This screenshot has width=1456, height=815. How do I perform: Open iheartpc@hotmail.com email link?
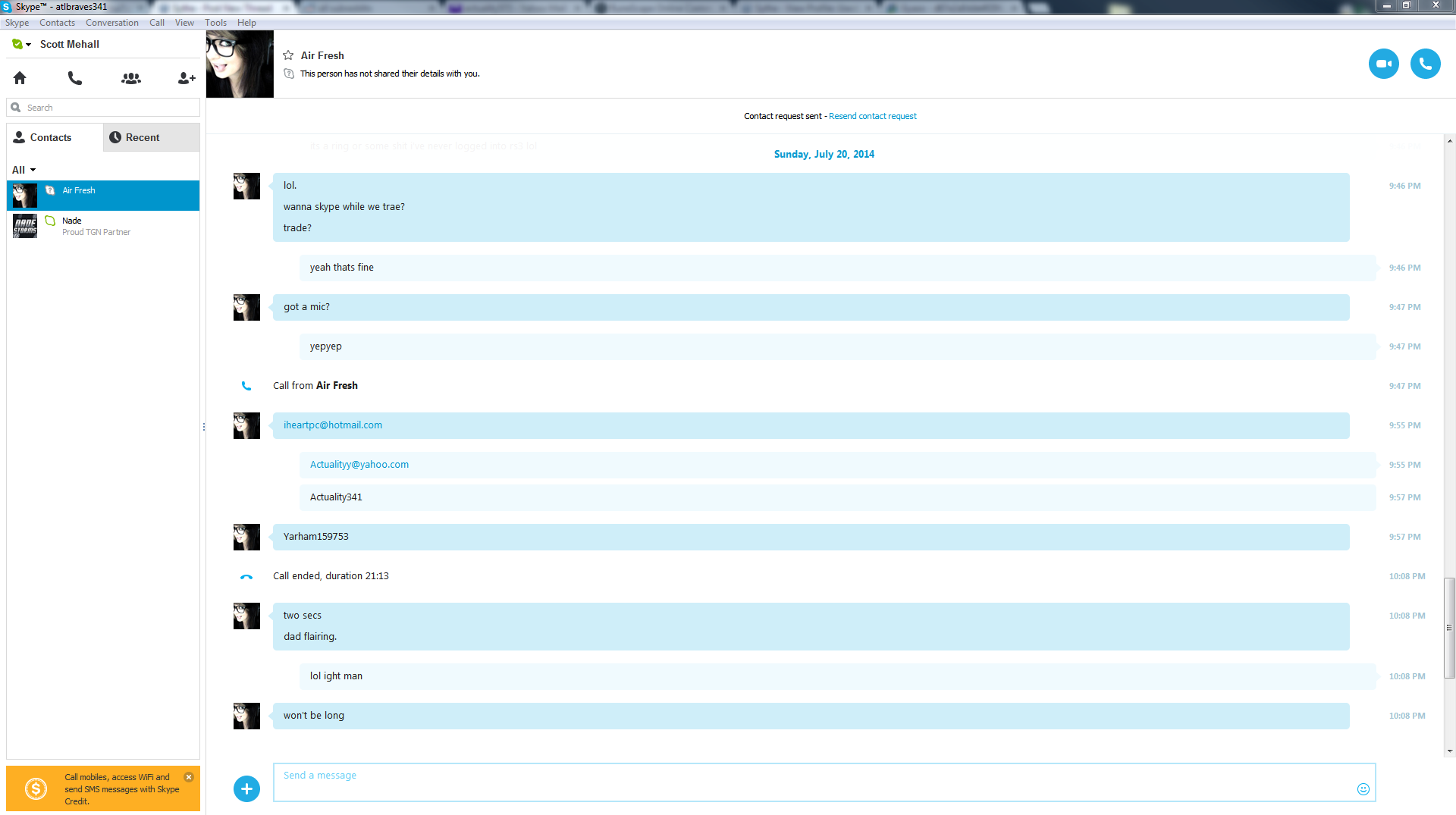[333, 425]
